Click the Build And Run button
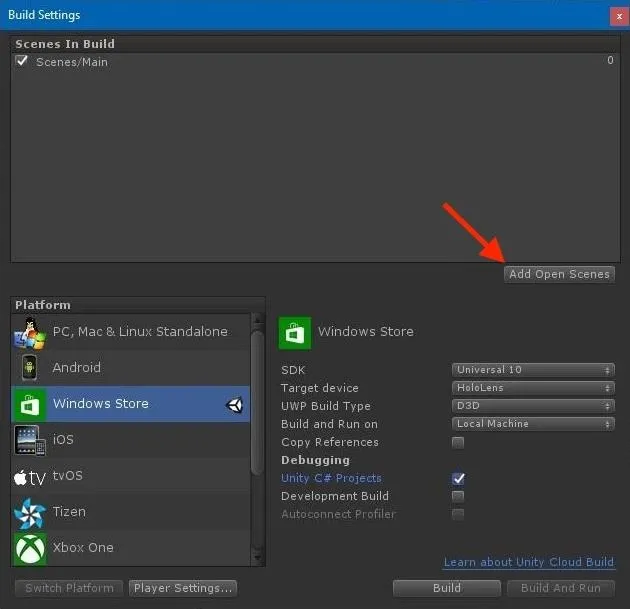Image resolution: width=630 pixels, height=609 pixels. (x=561, y=588)
